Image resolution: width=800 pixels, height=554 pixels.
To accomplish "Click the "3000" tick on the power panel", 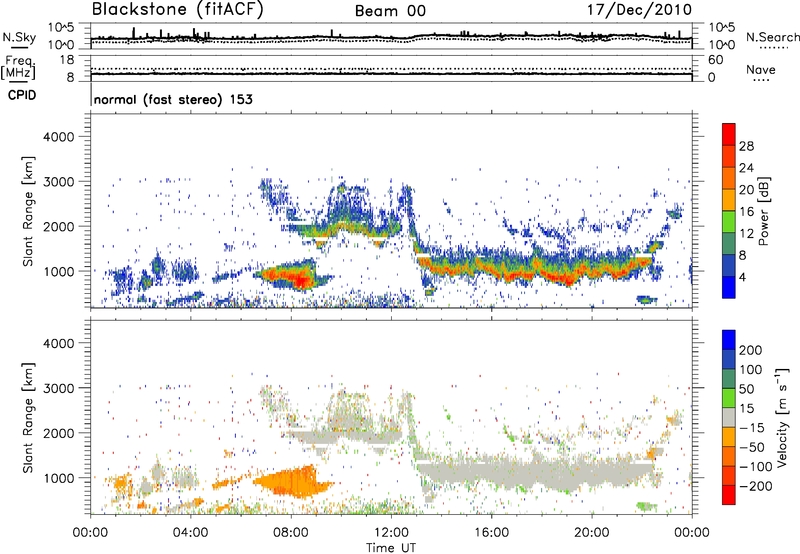I will coord(58,182).
